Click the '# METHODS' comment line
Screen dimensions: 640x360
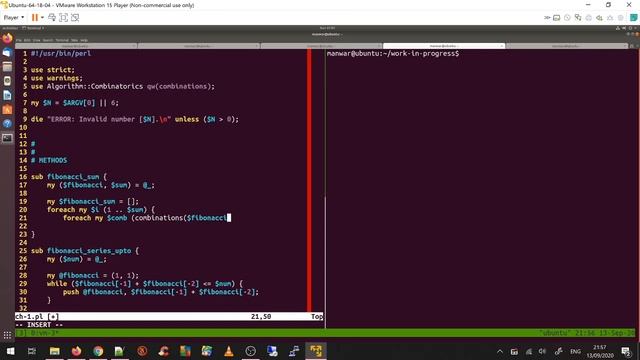tap(49, 160)
